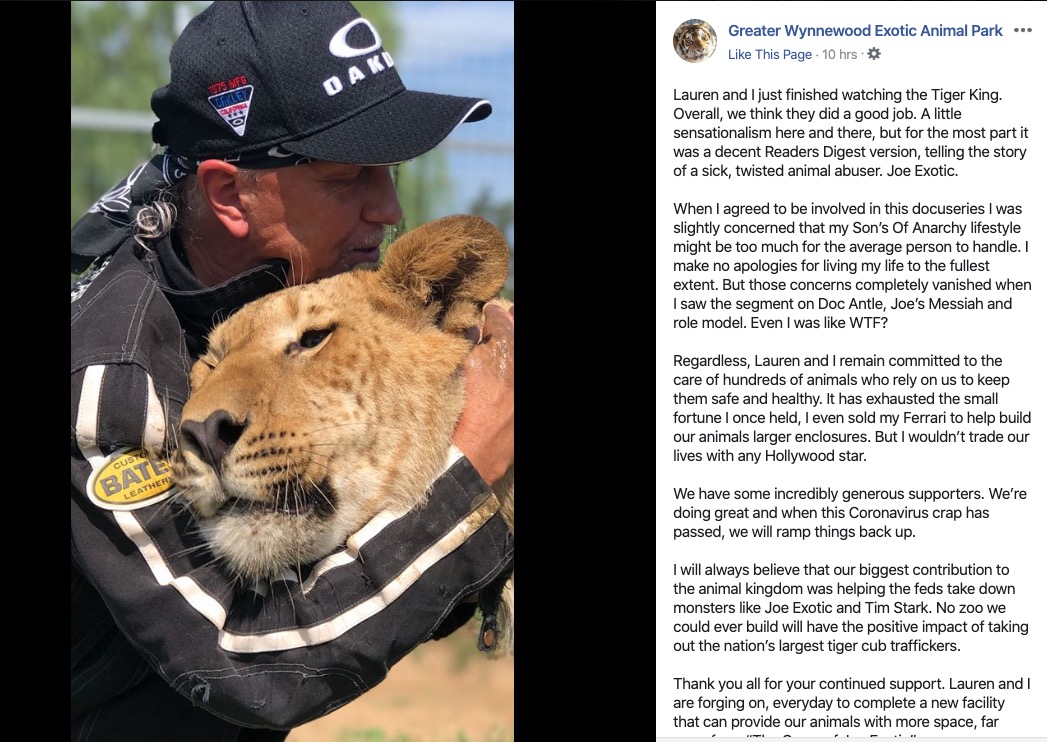This screenshot has width=1047, height=742.
Task: Click the black area left of photo
Action: coord(35,371)
